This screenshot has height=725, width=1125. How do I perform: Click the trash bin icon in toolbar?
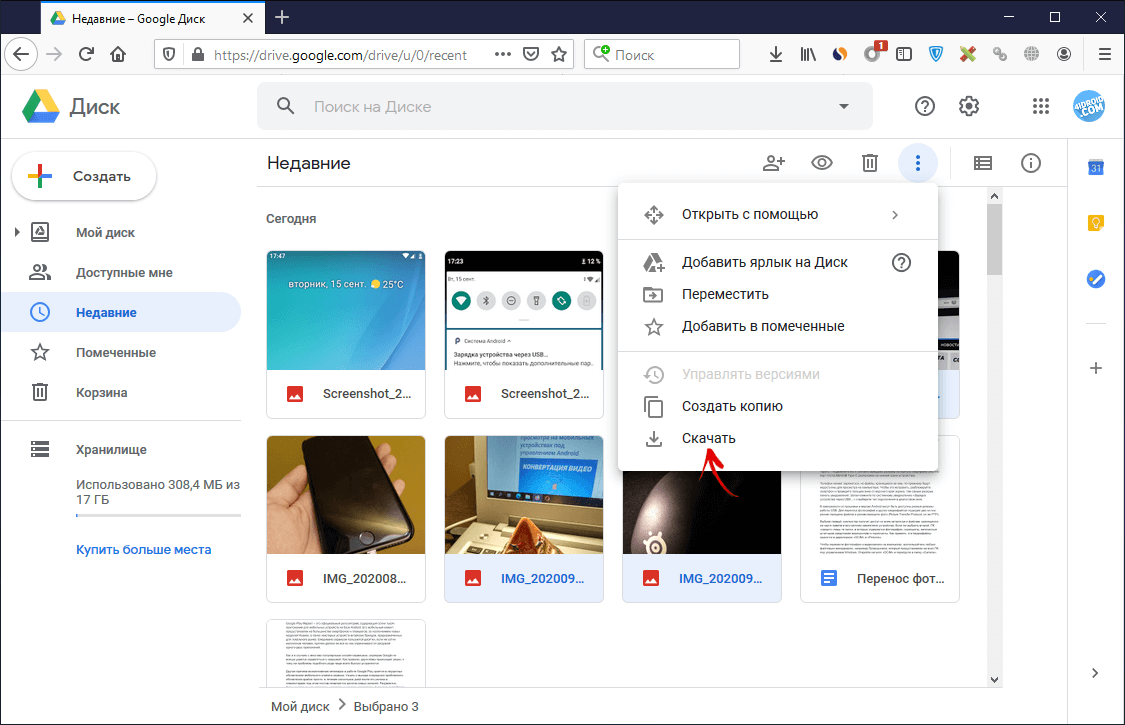pos(870,163)
